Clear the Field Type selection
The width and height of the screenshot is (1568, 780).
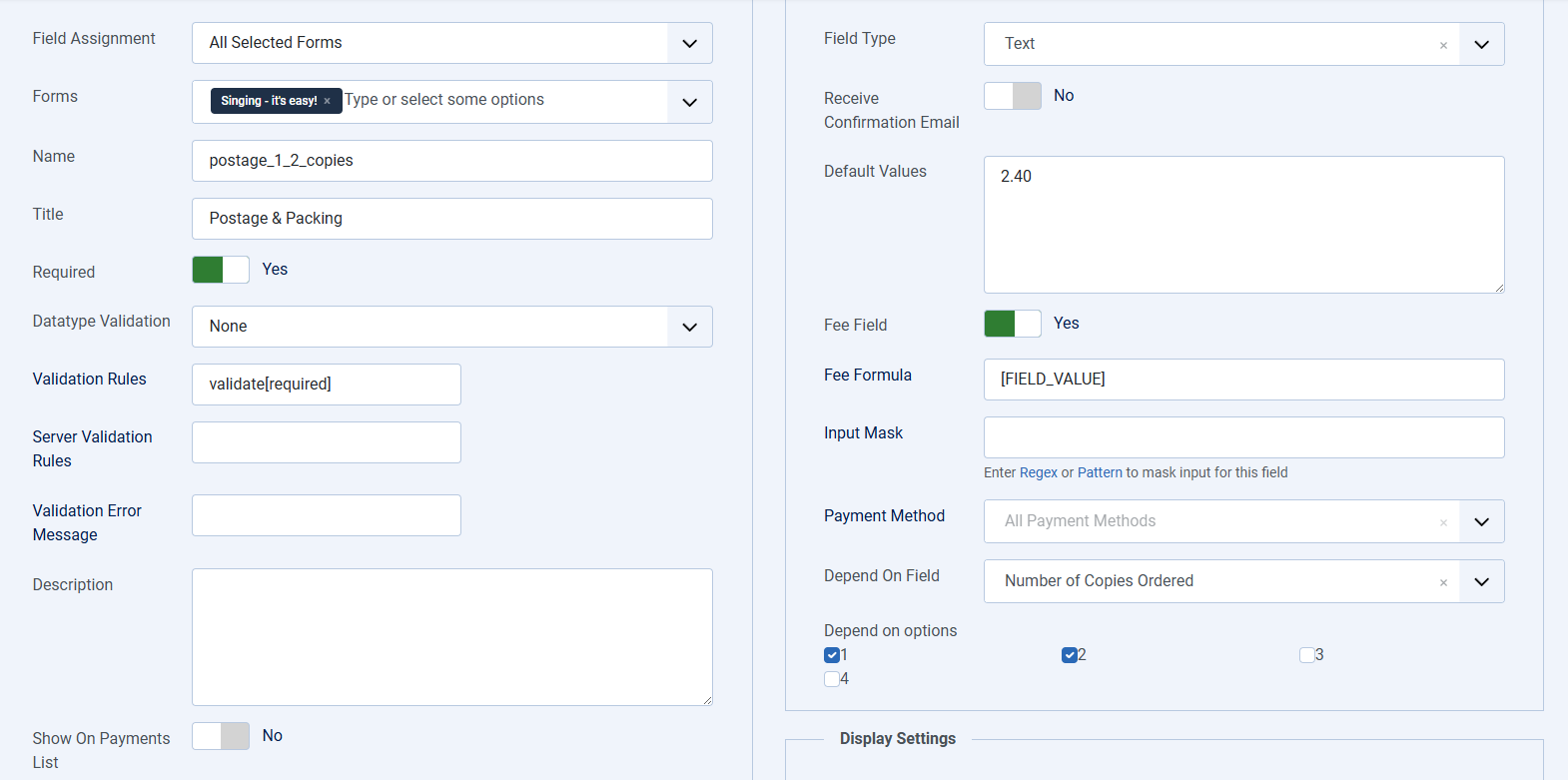pos(1443,45)
